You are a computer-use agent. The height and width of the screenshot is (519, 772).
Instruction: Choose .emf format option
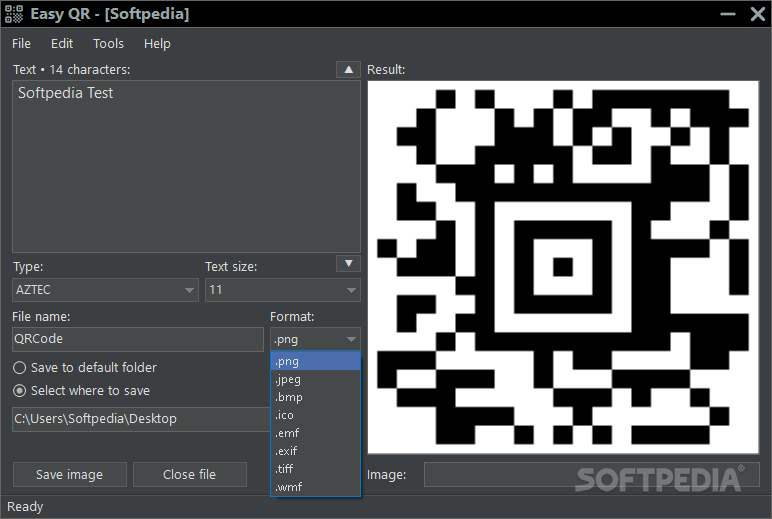pos(315,433)
